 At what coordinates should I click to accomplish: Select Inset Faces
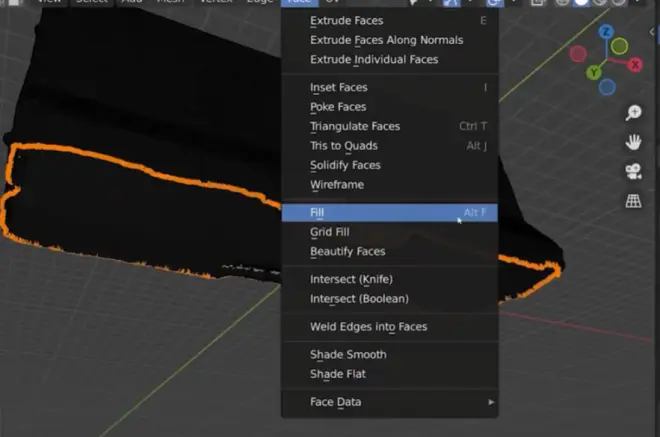(x=390, y=87)
